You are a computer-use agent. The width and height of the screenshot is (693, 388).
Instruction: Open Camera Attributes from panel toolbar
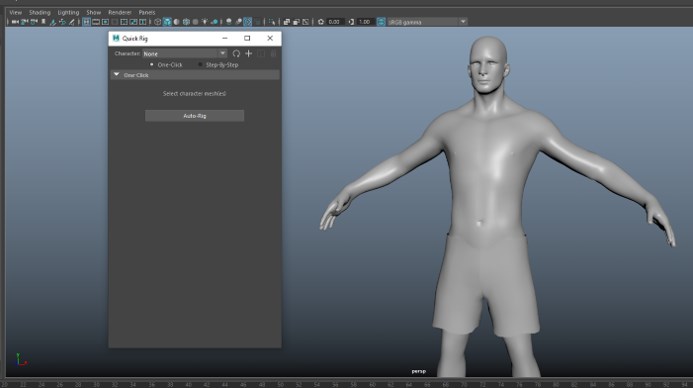click(34, 22)
